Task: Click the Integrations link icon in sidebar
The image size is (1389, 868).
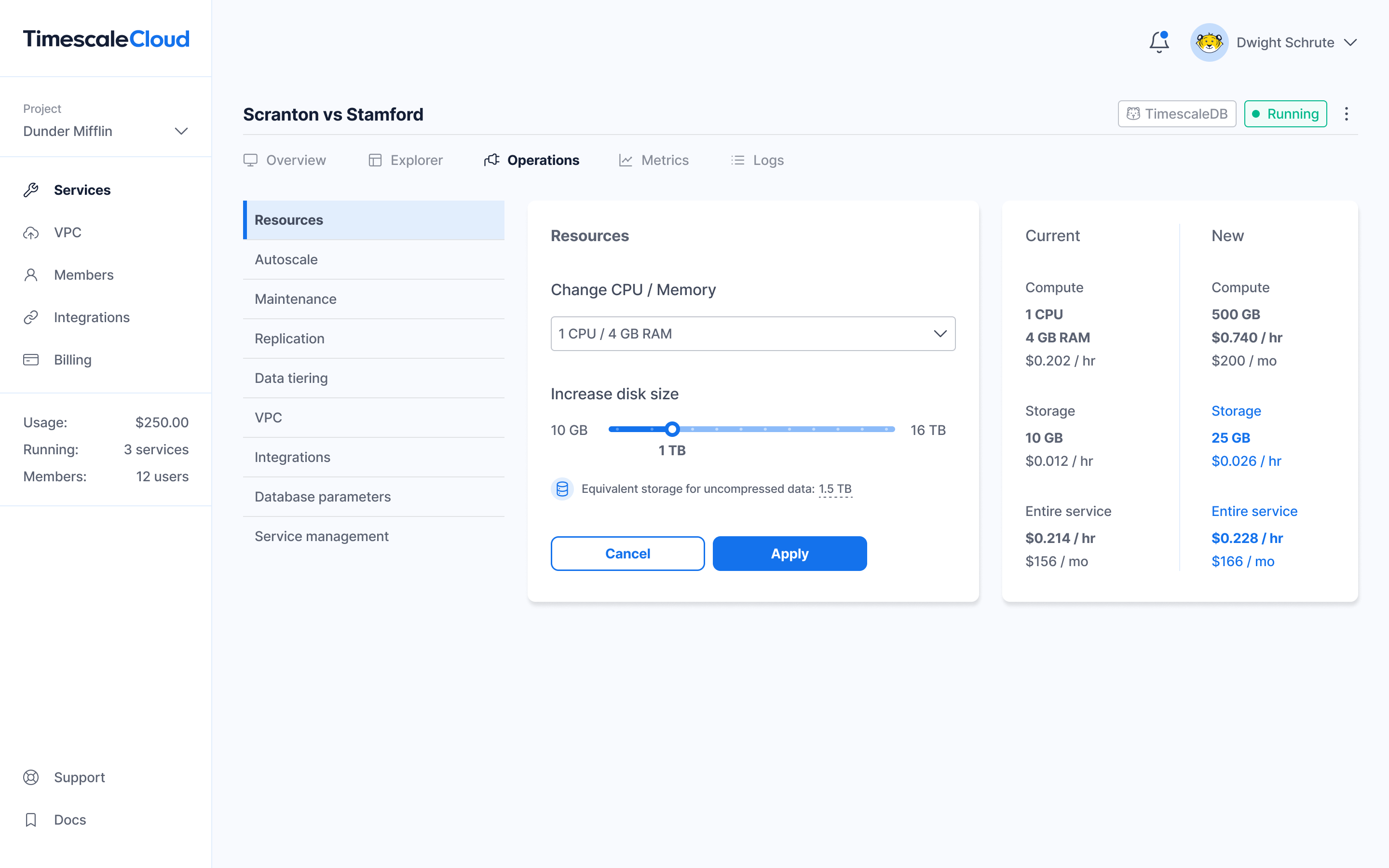Action: (x=31, y=317)
